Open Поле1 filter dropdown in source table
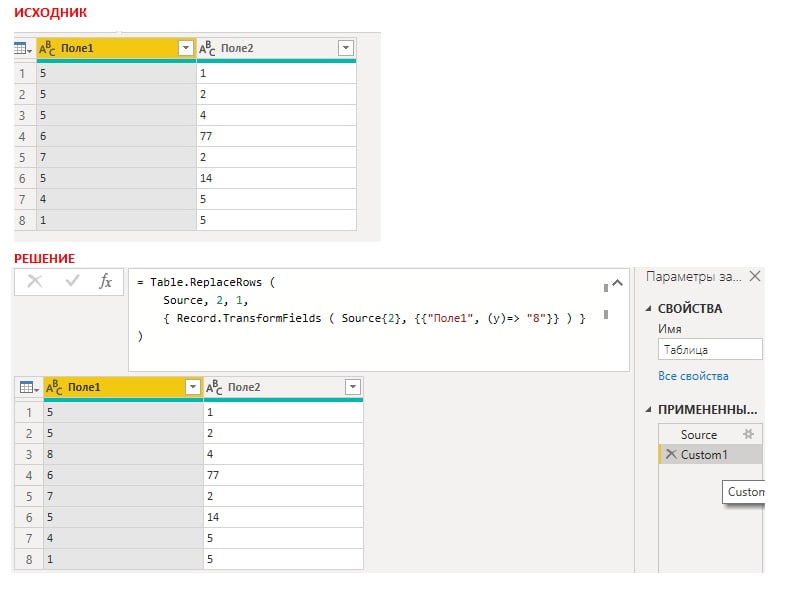 tap(185, 48)
